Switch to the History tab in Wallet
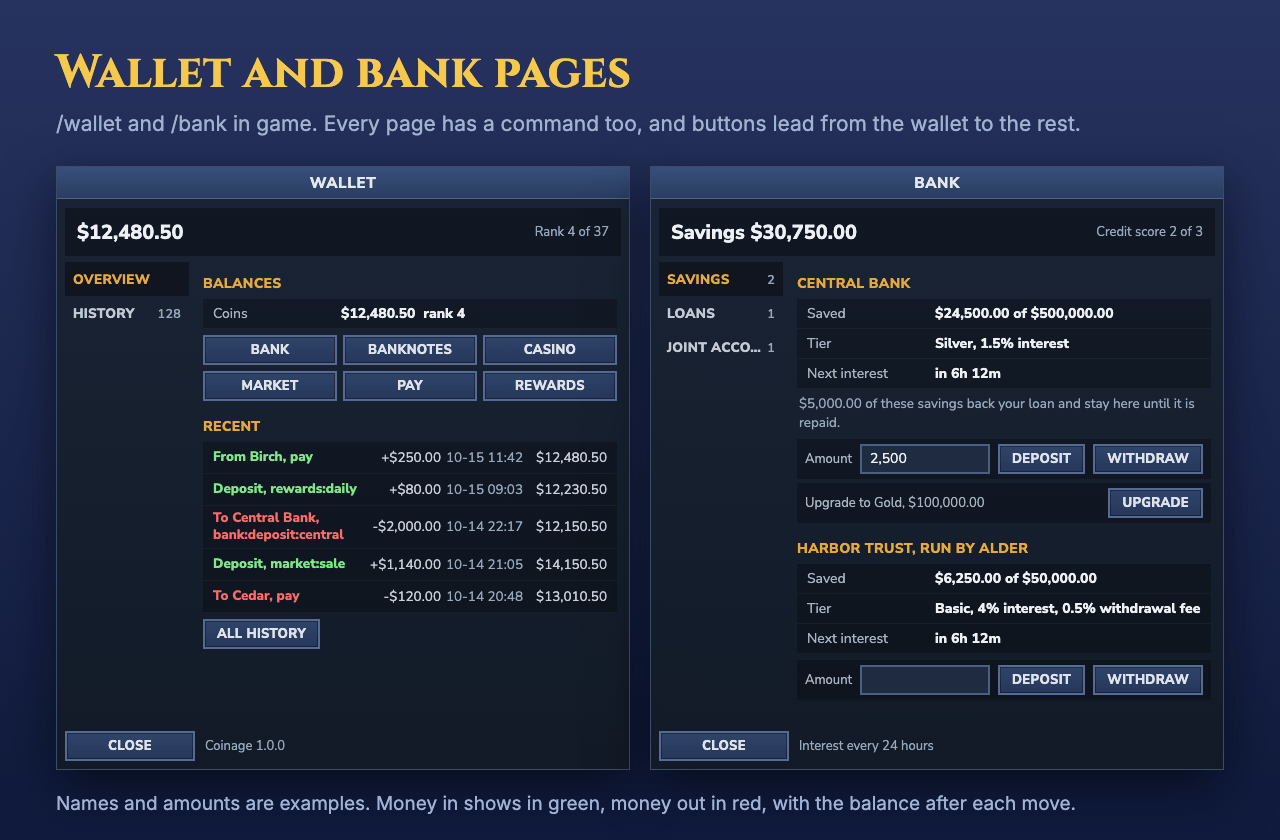1280x840 pixels. 127,313
